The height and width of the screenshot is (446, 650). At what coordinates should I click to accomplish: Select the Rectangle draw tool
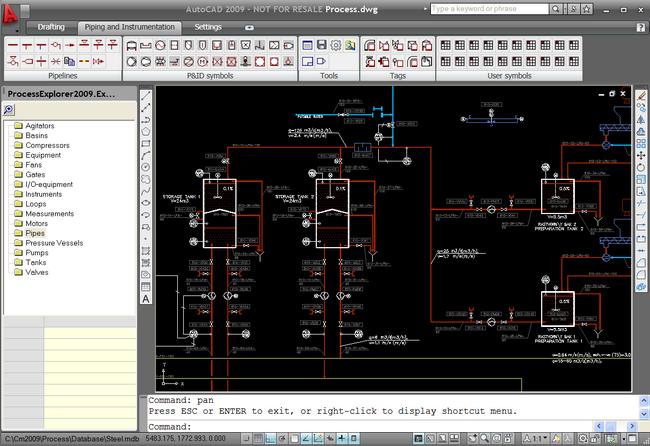146,143
